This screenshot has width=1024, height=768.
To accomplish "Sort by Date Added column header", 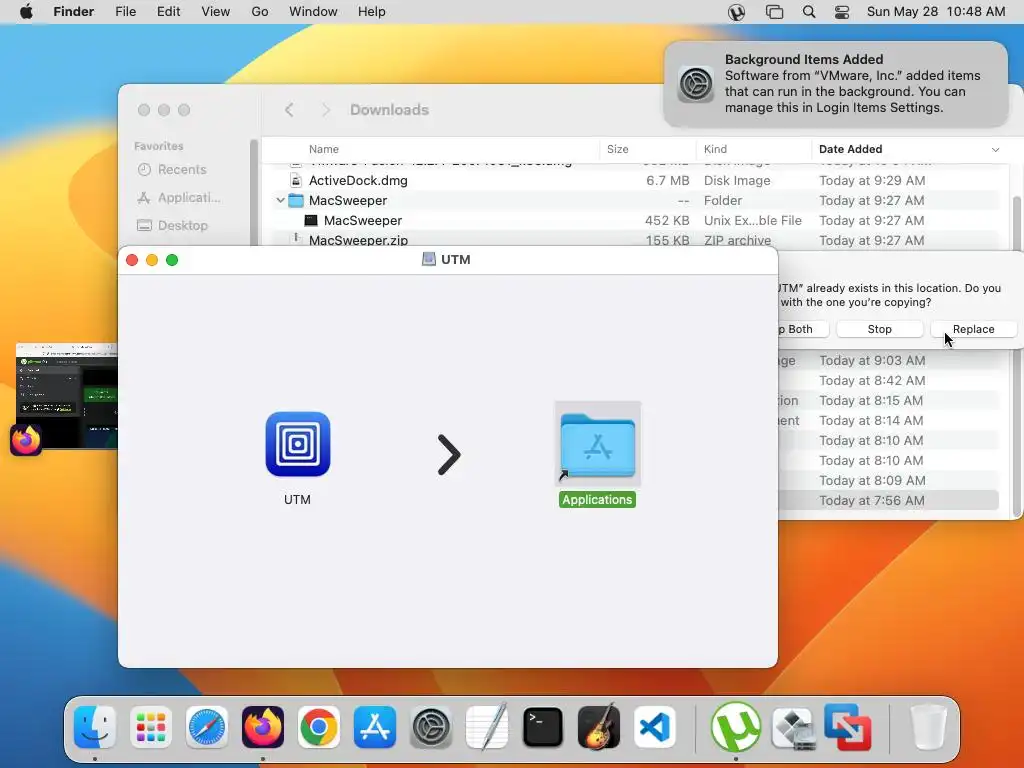I will [850, 150].
